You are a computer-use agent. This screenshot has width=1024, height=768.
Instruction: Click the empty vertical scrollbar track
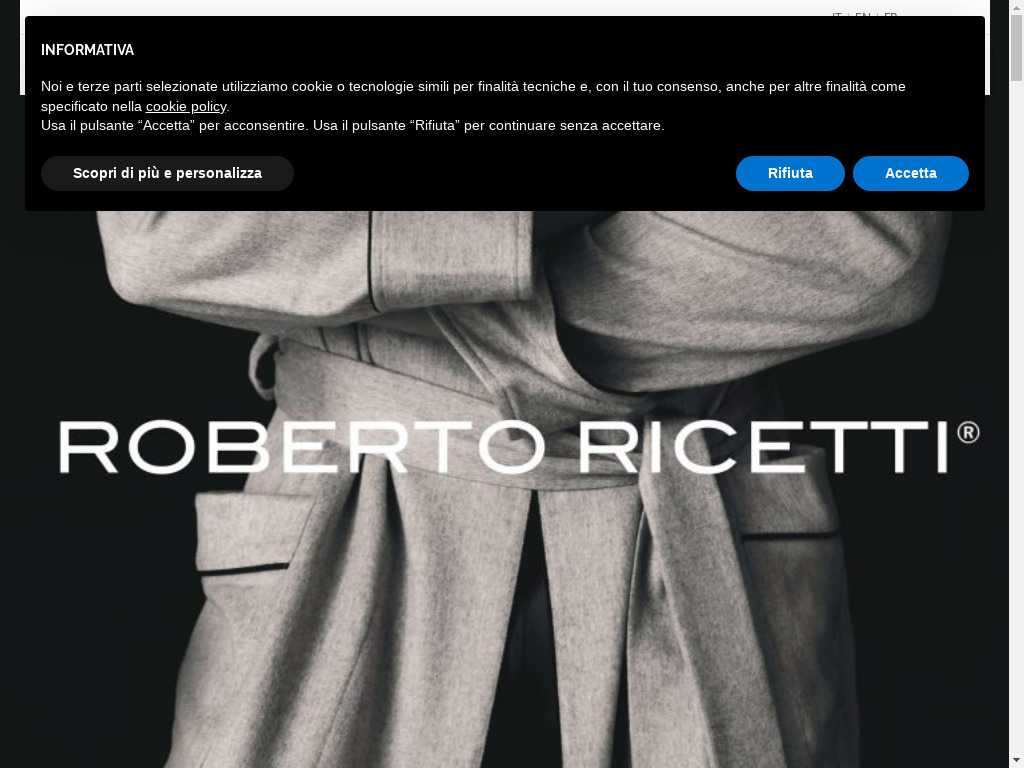pyautogui.click(x=1016, y=418)
